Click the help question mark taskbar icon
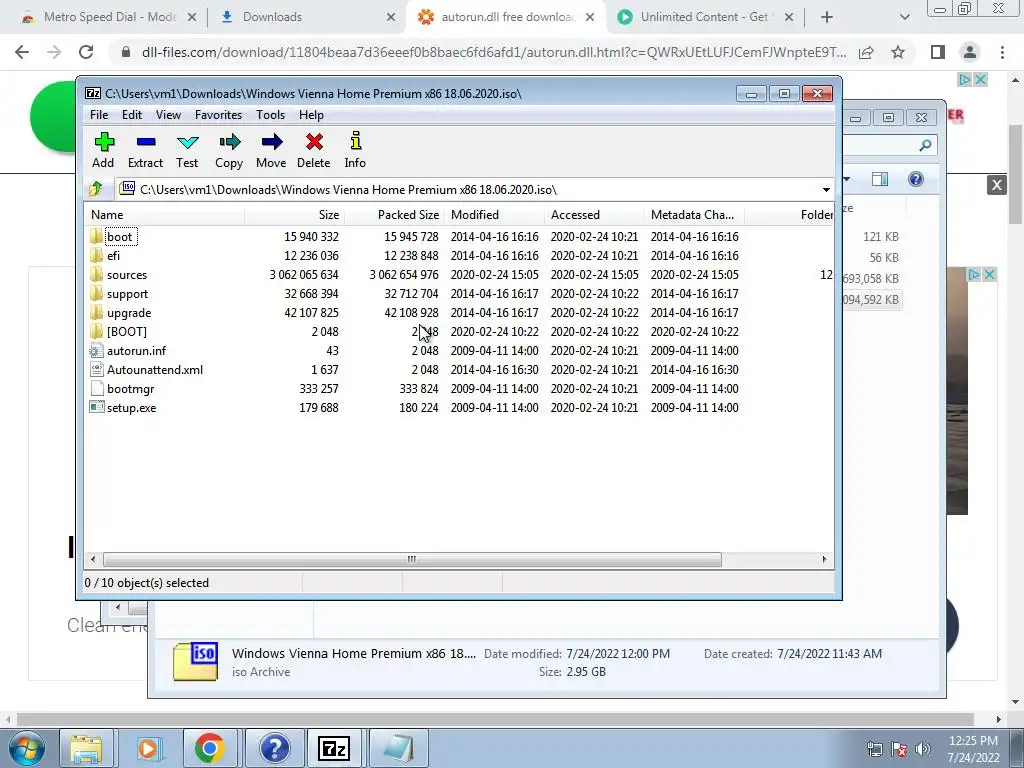 point(274,748)
